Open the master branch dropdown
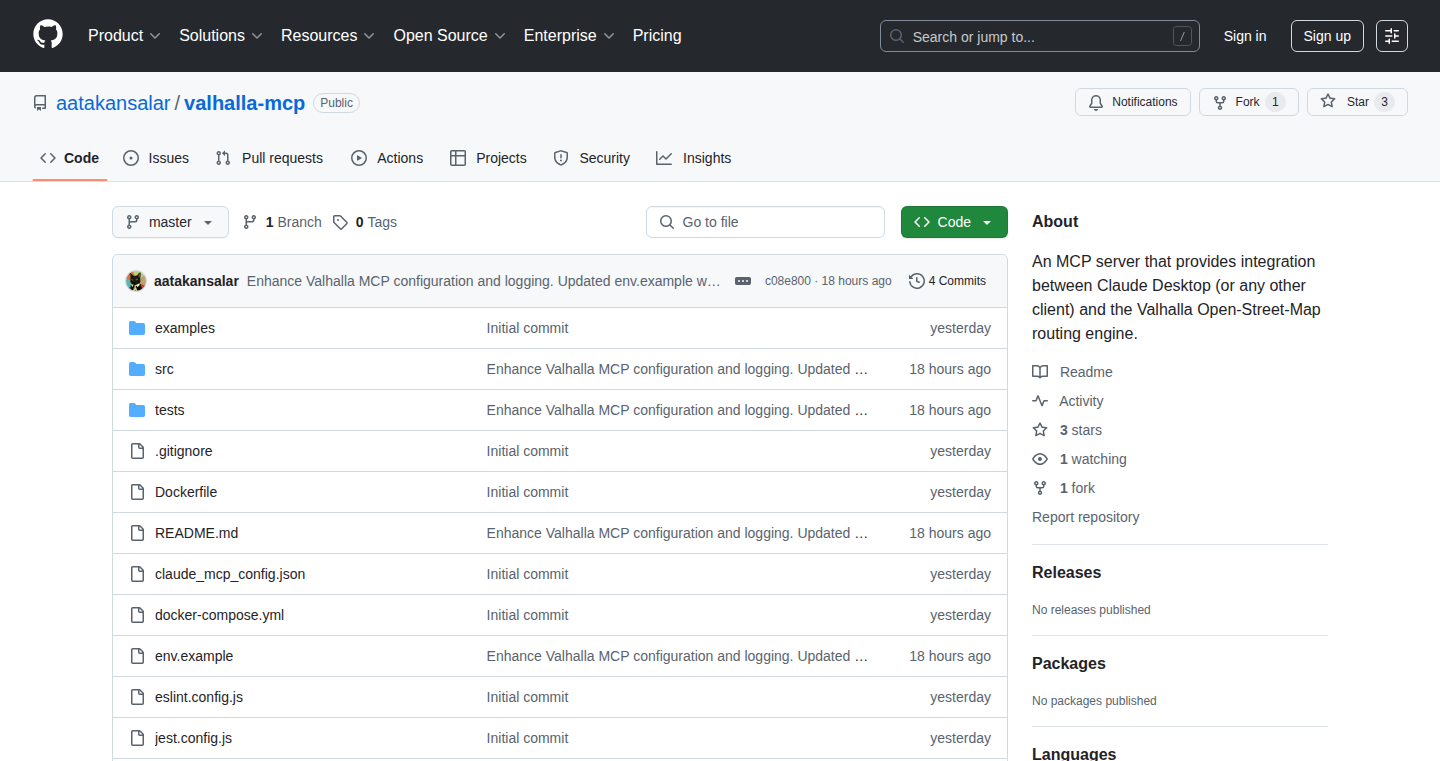The height and width of the screenshot is (761, 1440). [170, 222]
